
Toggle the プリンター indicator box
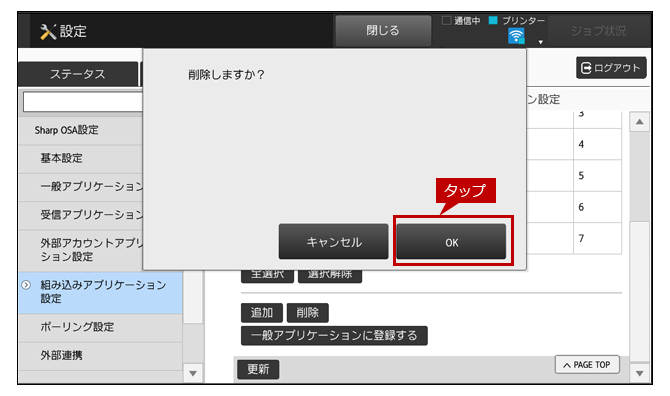(x=493, y=21)
